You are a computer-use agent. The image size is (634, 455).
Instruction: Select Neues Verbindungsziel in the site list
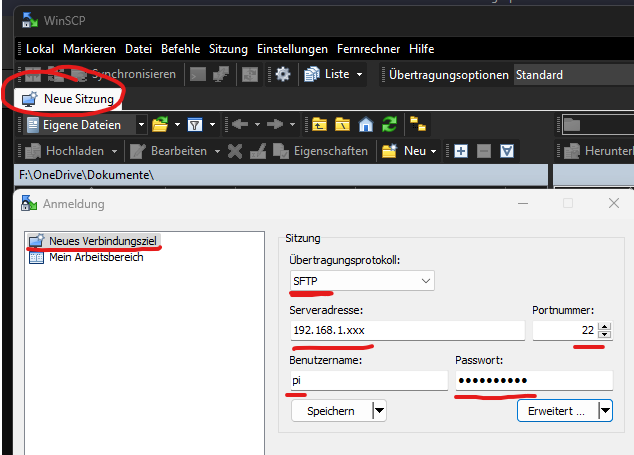click(94, 241)
